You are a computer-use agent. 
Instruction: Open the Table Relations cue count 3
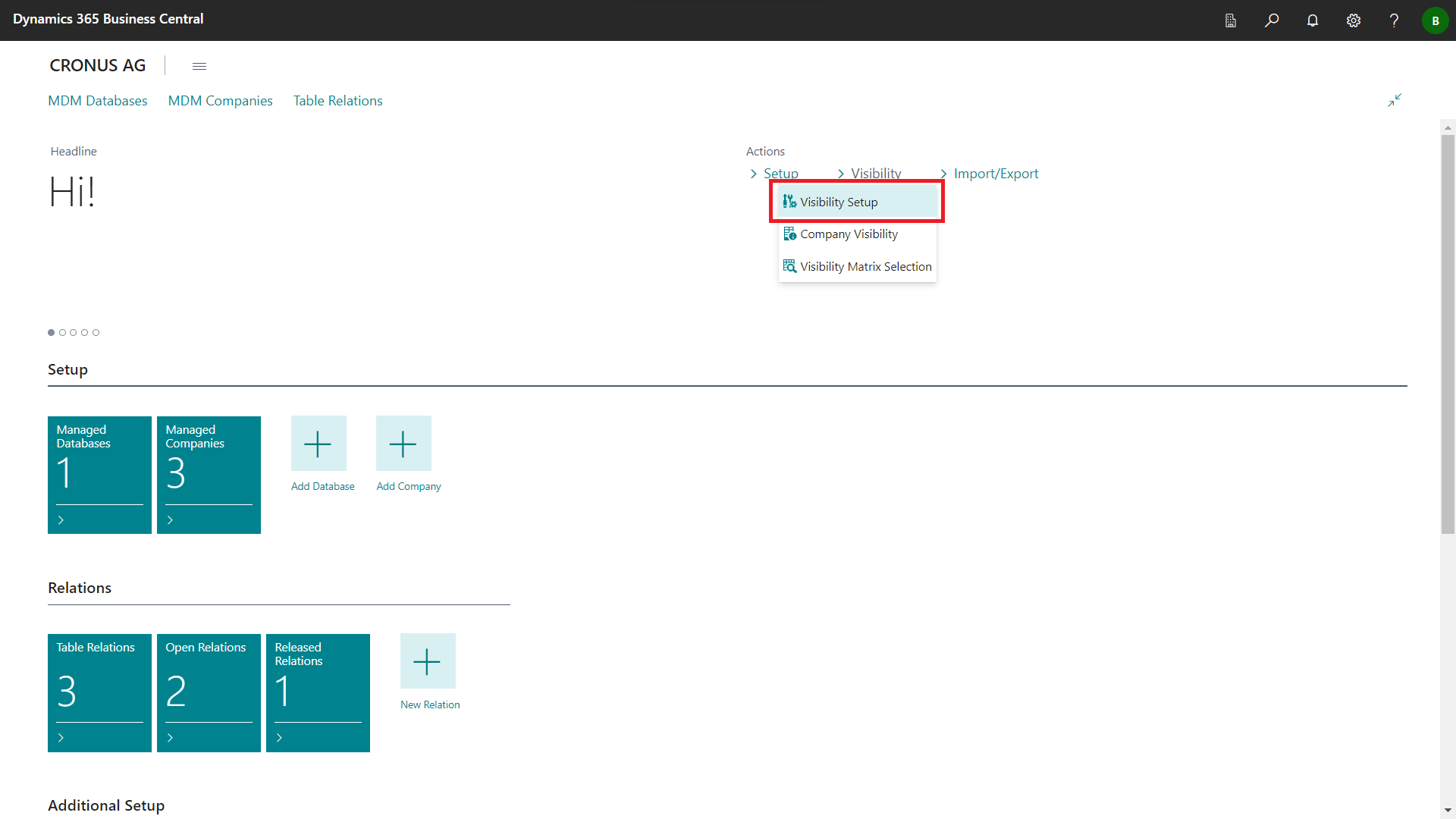[67, 691]
